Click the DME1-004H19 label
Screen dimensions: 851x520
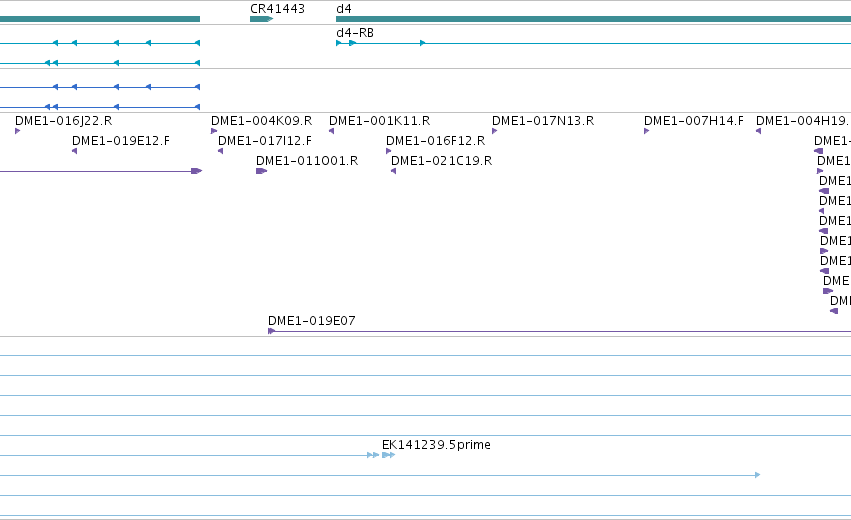pos(801,121)
